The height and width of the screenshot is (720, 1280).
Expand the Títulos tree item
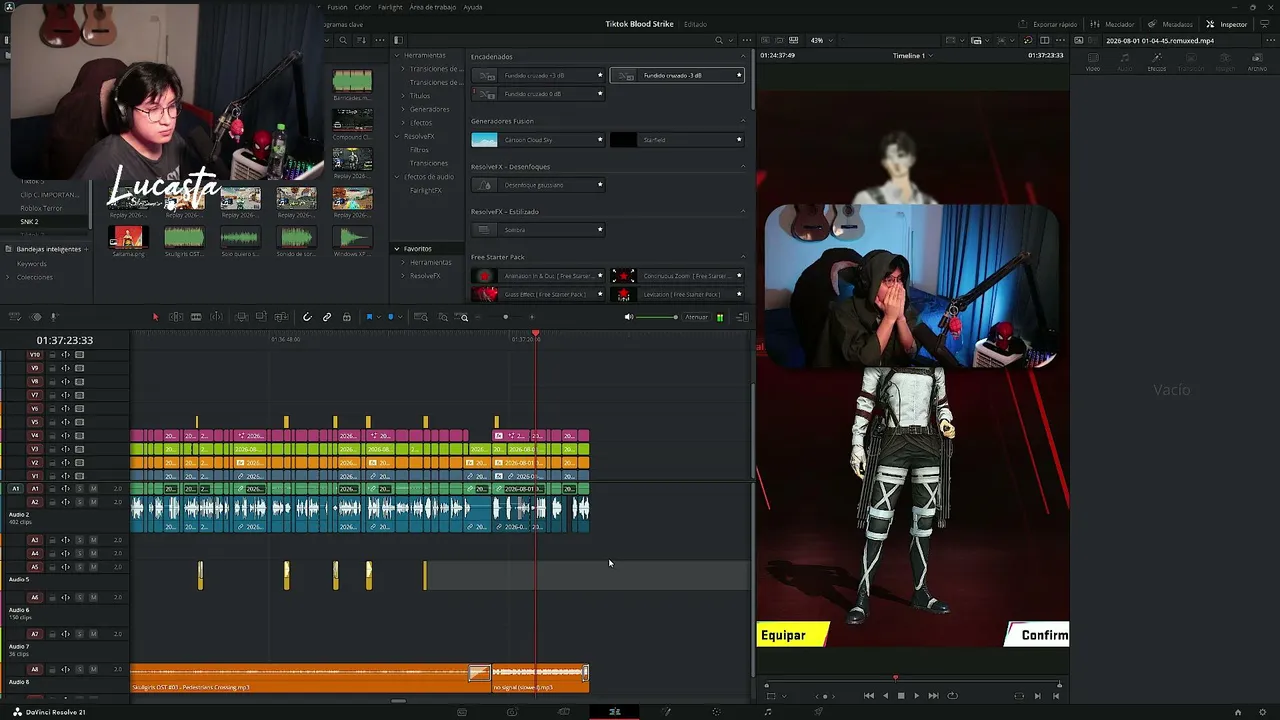[403, 96]
